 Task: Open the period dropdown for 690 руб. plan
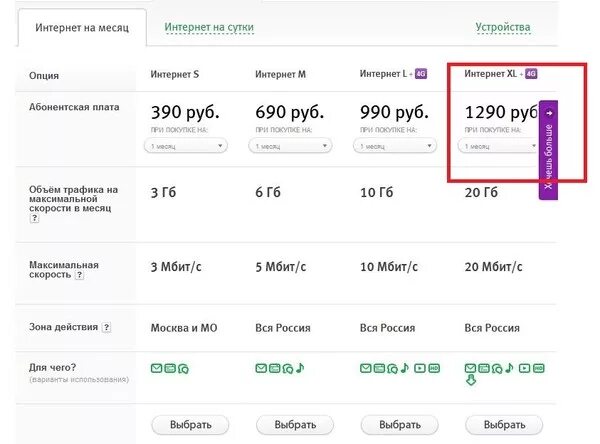(290, 146)
